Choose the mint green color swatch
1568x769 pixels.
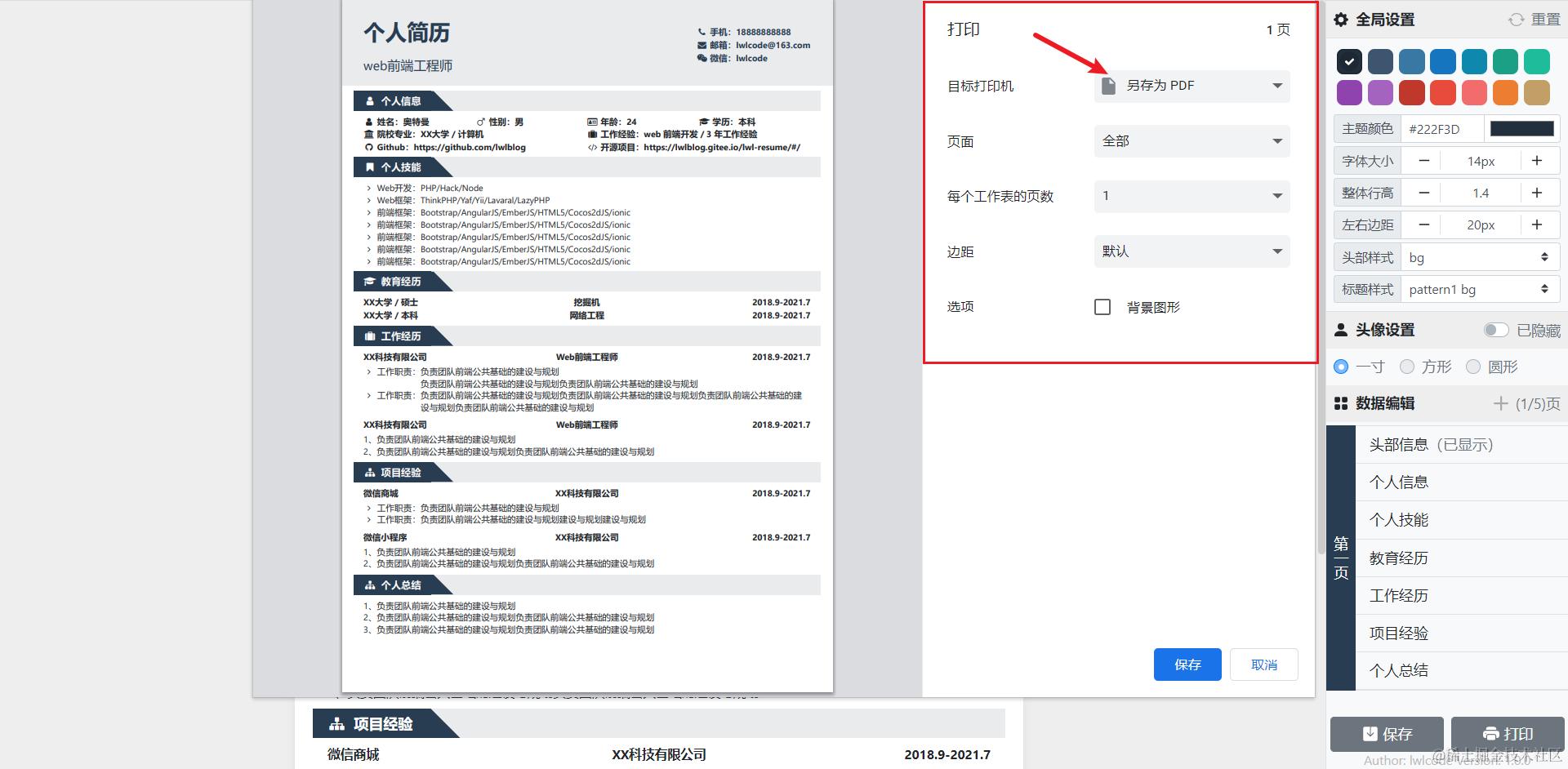click(1536, 61)
